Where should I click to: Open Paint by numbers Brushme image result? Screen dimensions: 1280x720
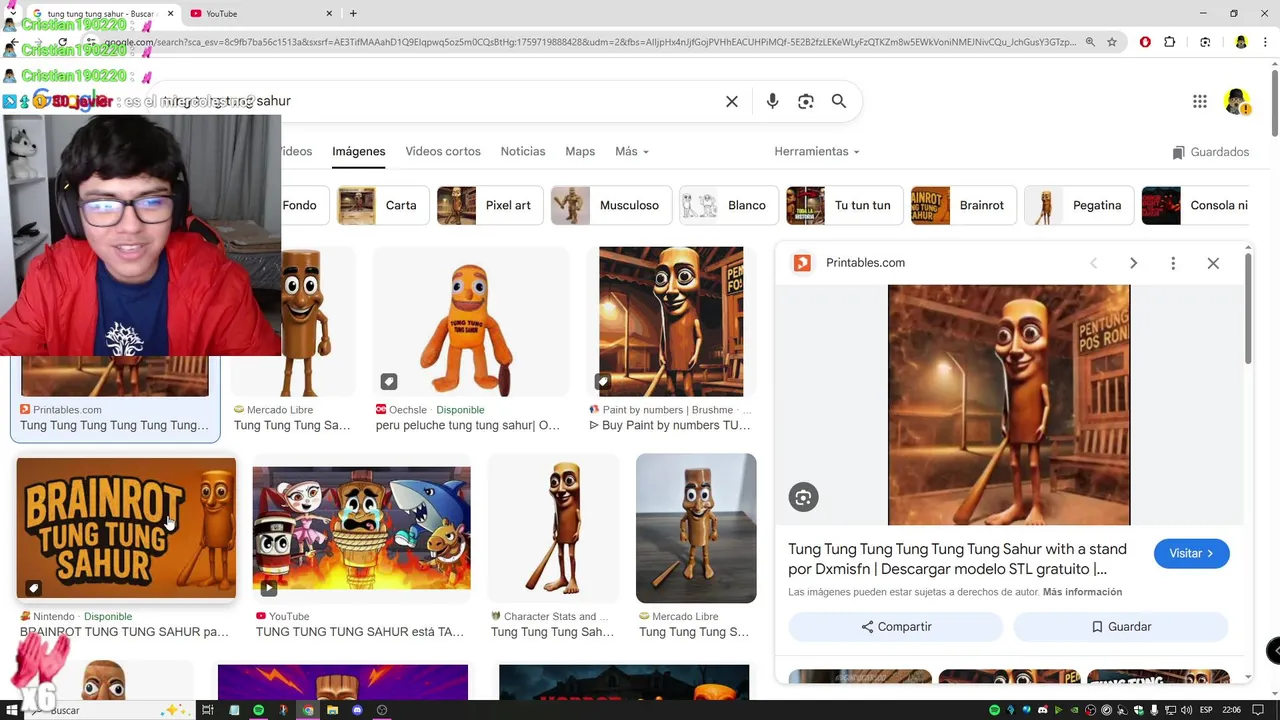[671, 321]
